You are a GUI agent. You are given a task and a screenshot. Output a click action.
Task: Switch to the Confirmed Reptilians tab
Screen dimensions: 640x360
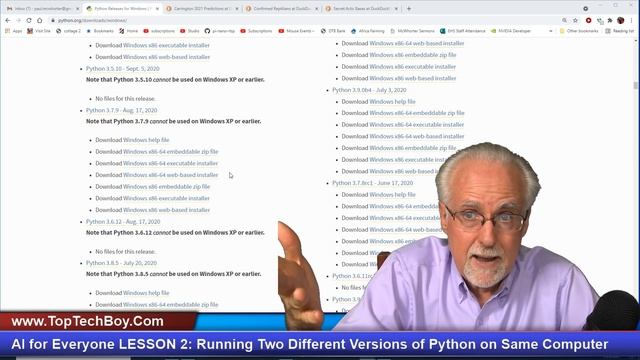coord(282,9)
